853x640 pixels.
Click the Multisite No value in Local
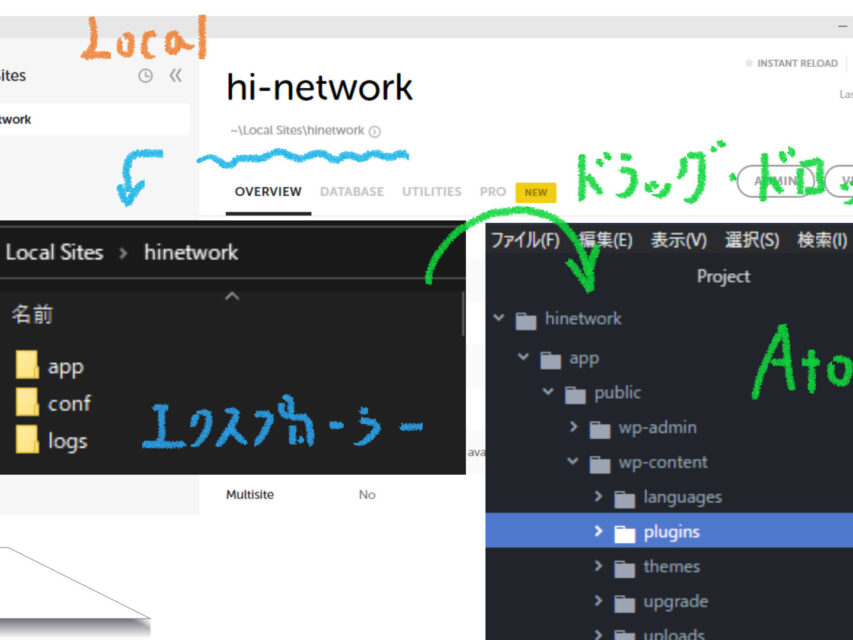click(x=367, y=495)
